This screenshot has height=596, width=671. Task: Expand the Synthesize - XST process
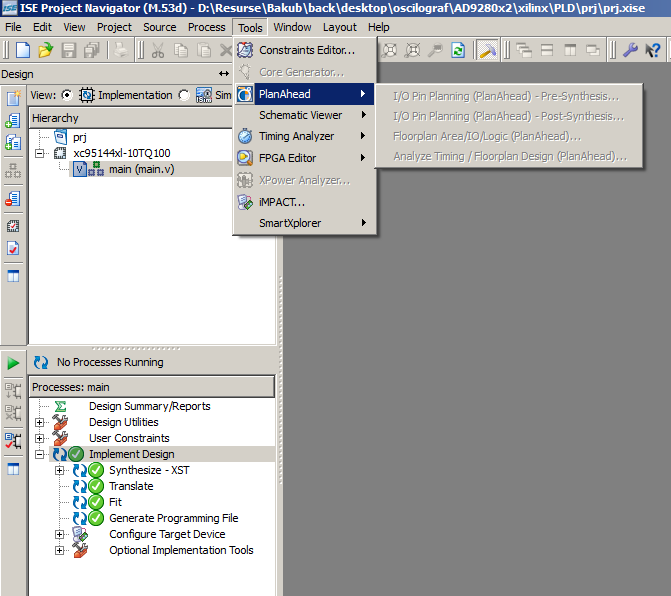pos(59,470)
